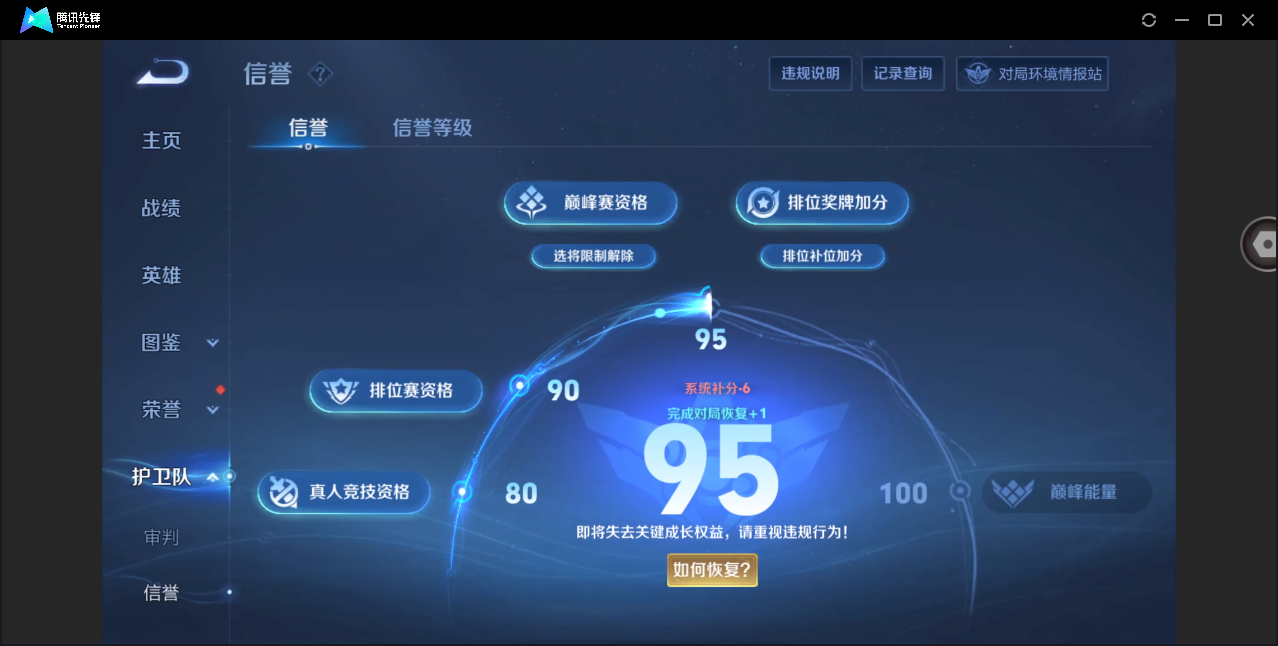Open 荣誉 in sidebar
This screenshot has width=1278, height=646.
(162, 410)
